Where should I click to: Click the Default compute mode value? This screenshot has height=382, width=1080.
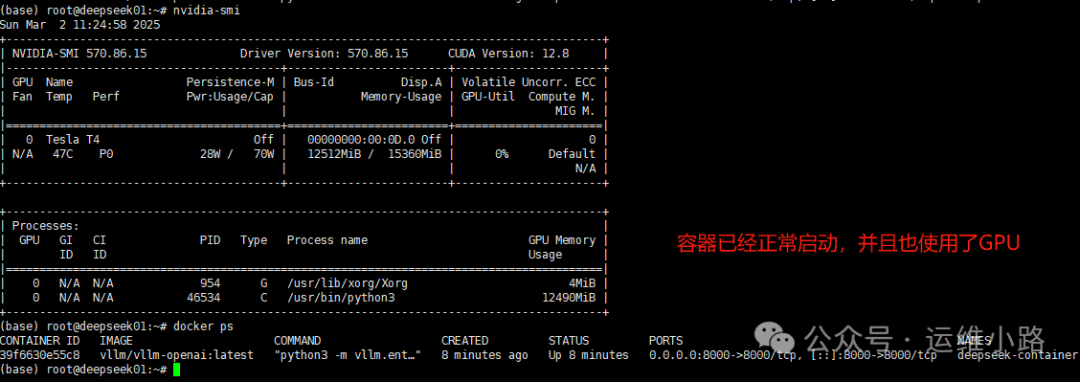coord(572,154)
